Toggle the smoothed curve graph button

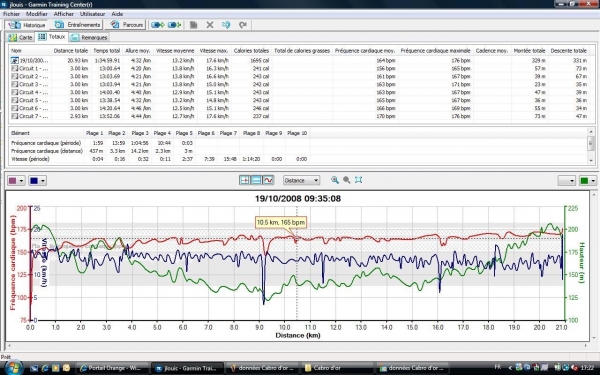pos(268,180)
